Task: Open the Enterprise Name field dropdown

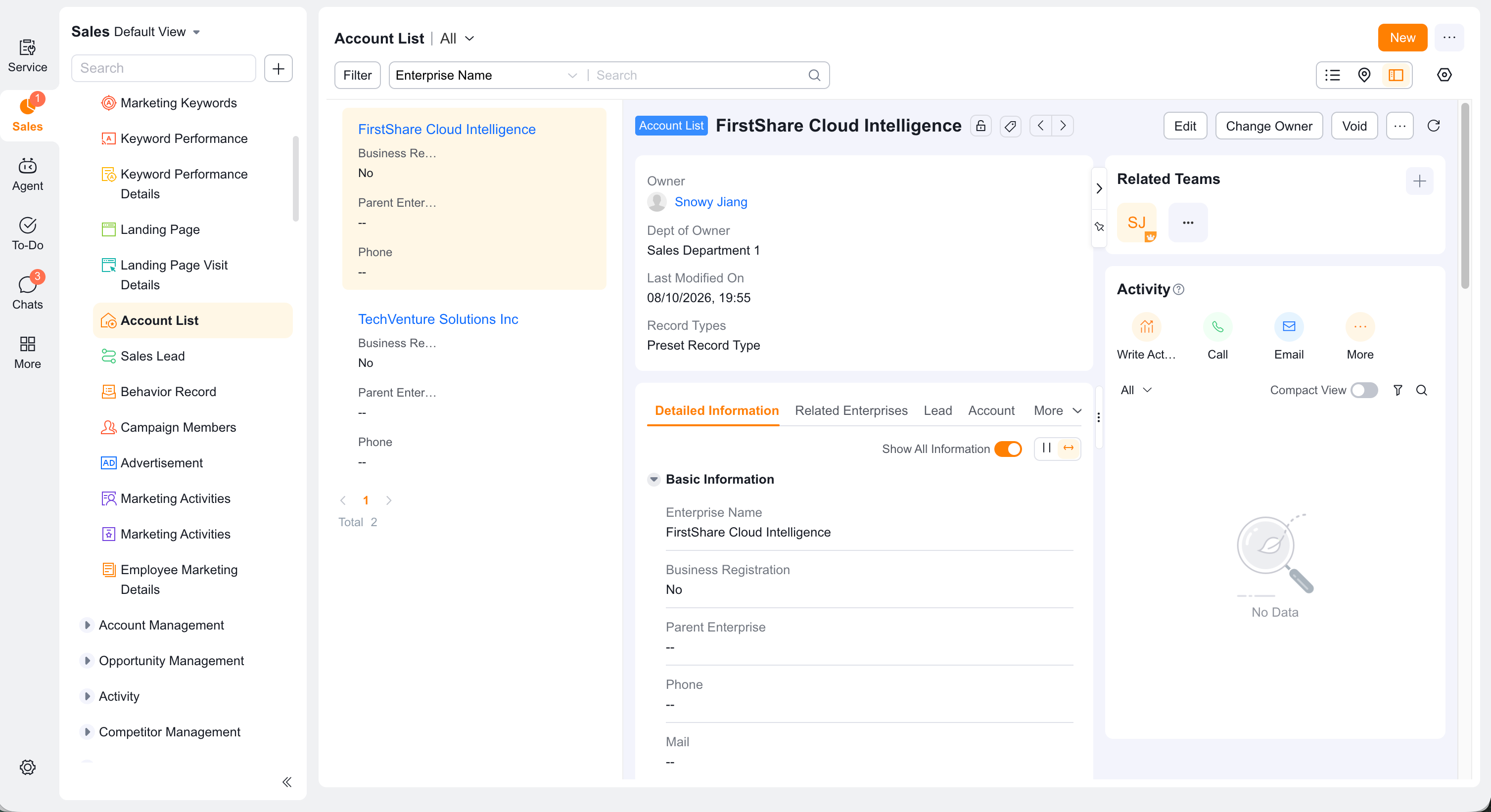Action: click(486, 75)
